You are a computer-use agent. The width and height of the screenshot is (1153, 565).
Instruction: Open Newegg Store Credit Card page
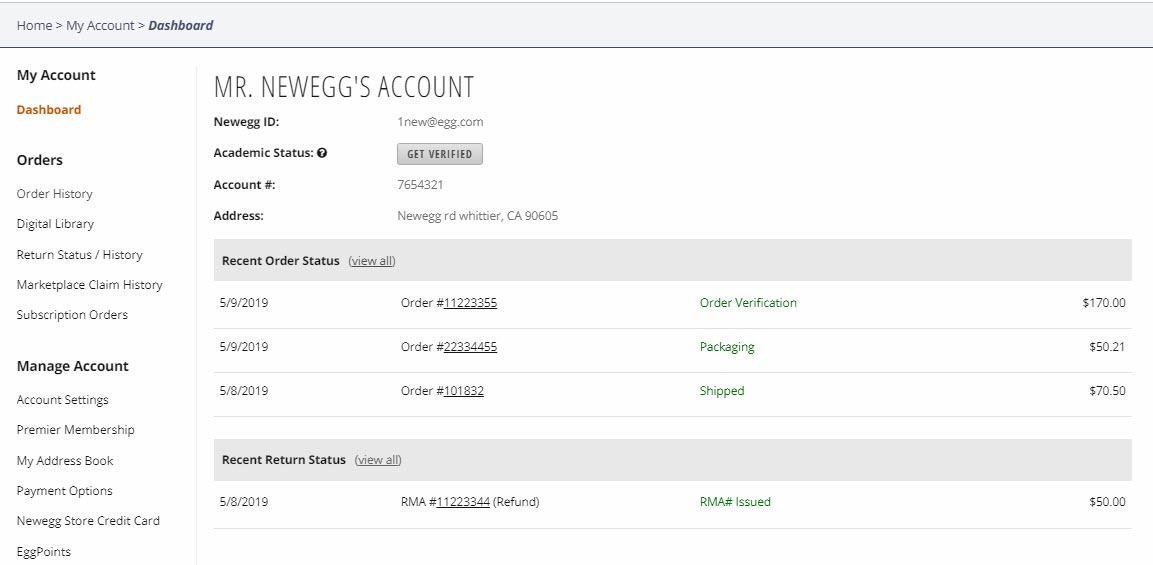click(88, 521)
